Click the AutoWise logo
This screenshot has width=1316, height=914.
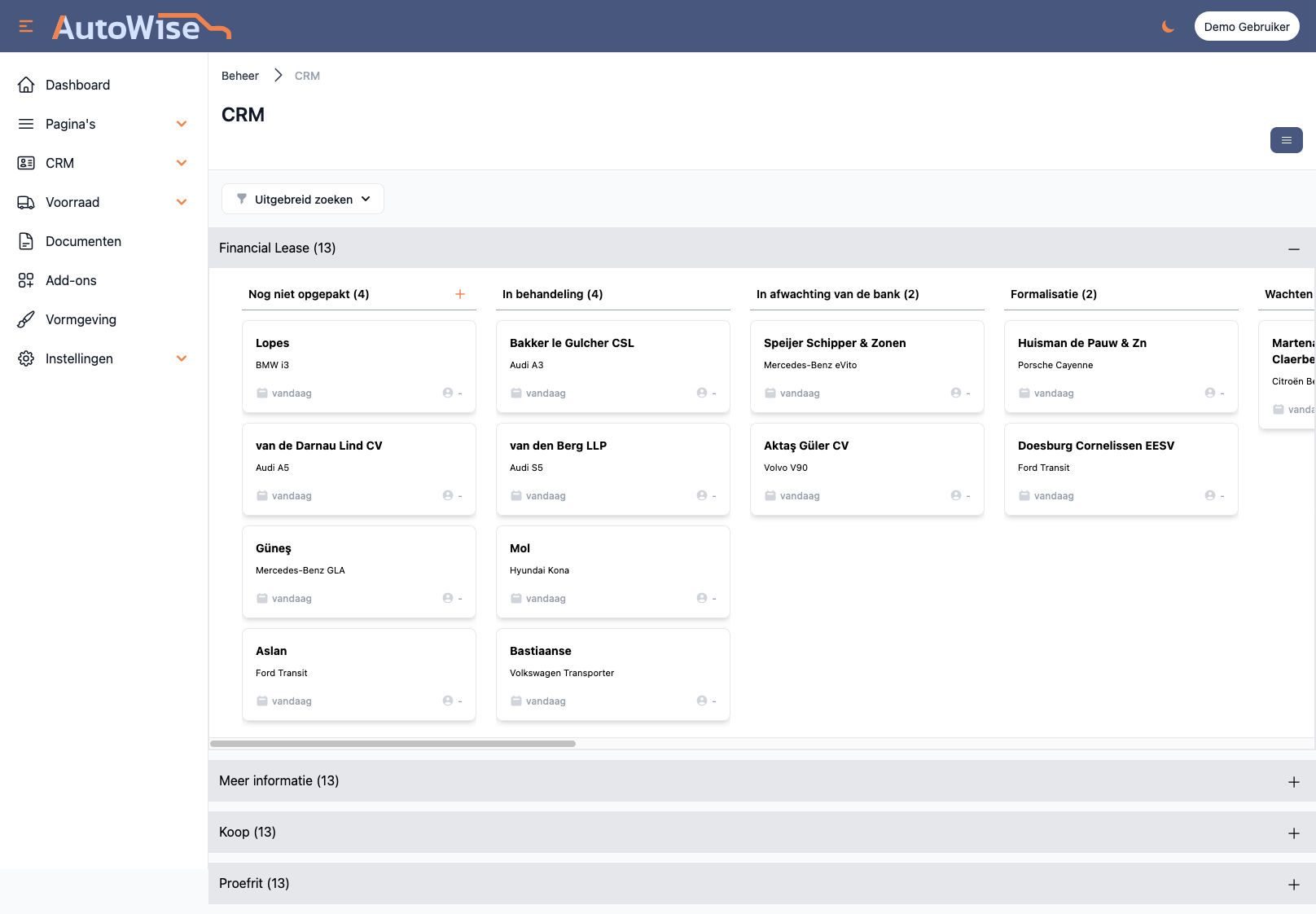point(142,27)
